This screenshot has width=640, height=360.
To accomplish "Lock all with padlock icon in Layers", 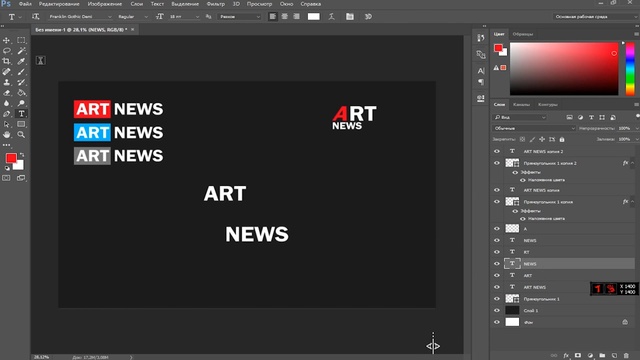I will [562, 140].
